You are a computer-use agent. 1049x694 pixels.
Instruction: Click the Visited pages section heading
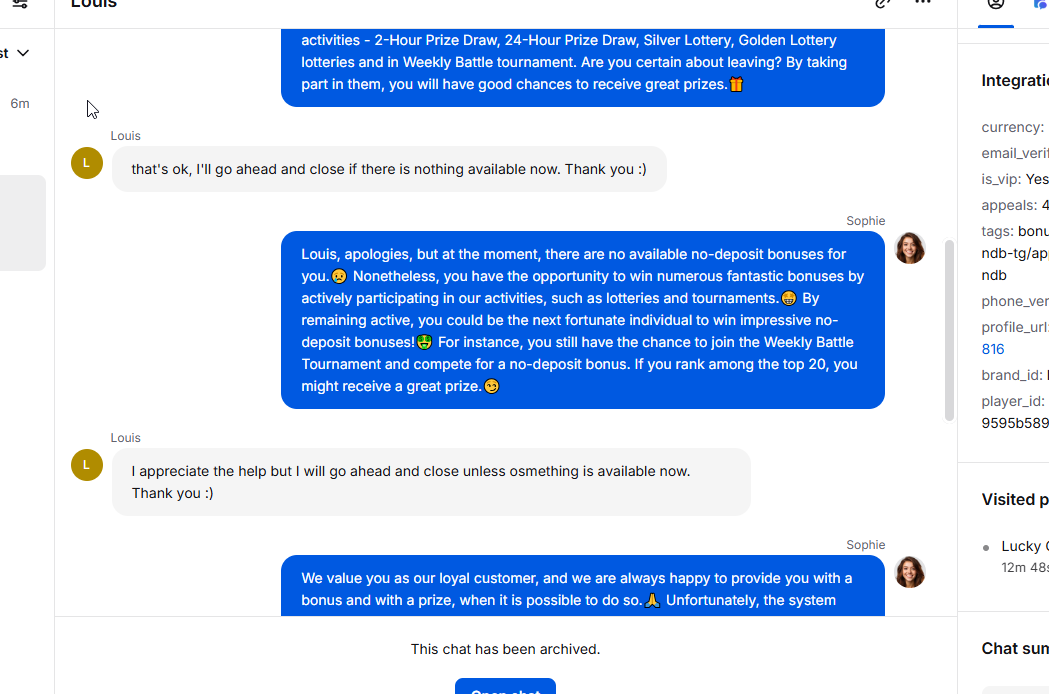(1014, 499)
